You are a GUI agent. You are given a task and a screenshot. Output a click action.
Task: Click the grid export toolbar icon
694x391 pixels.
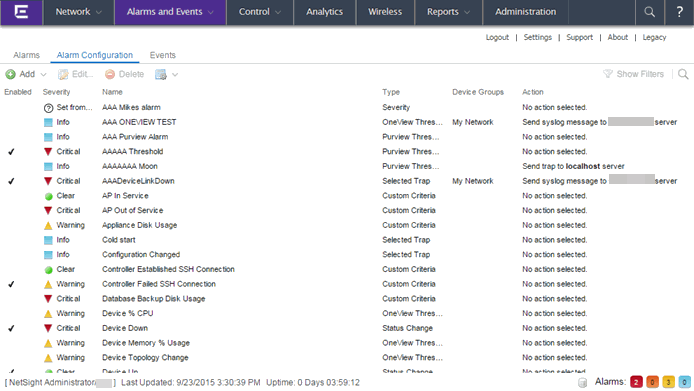(x=161, y=74)
